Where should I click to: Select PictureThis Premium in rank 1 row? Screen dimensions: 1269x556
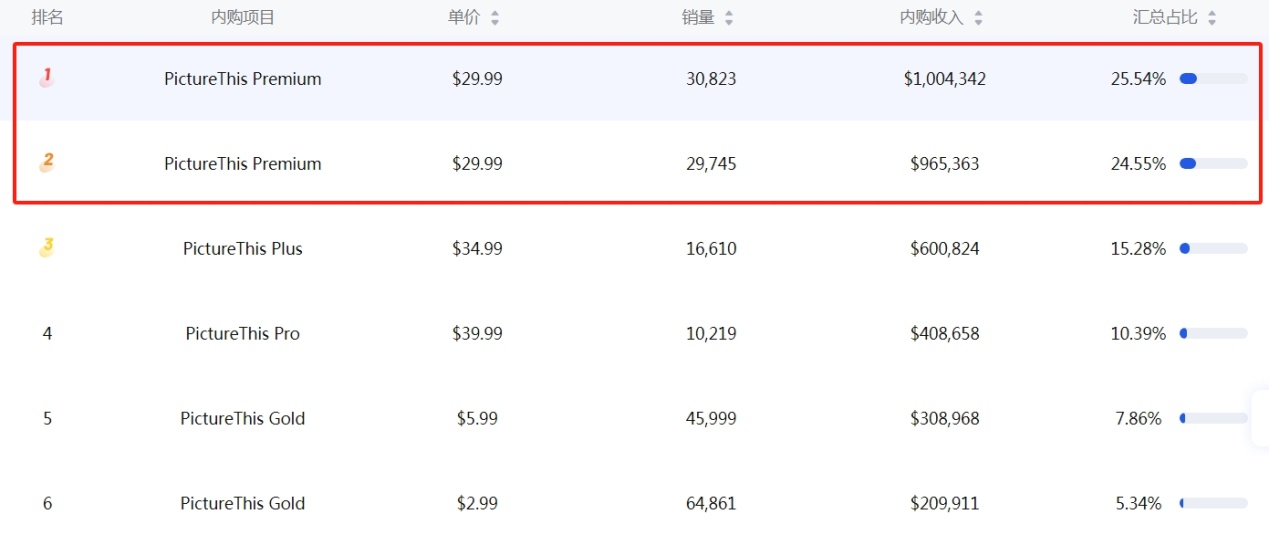243,79
